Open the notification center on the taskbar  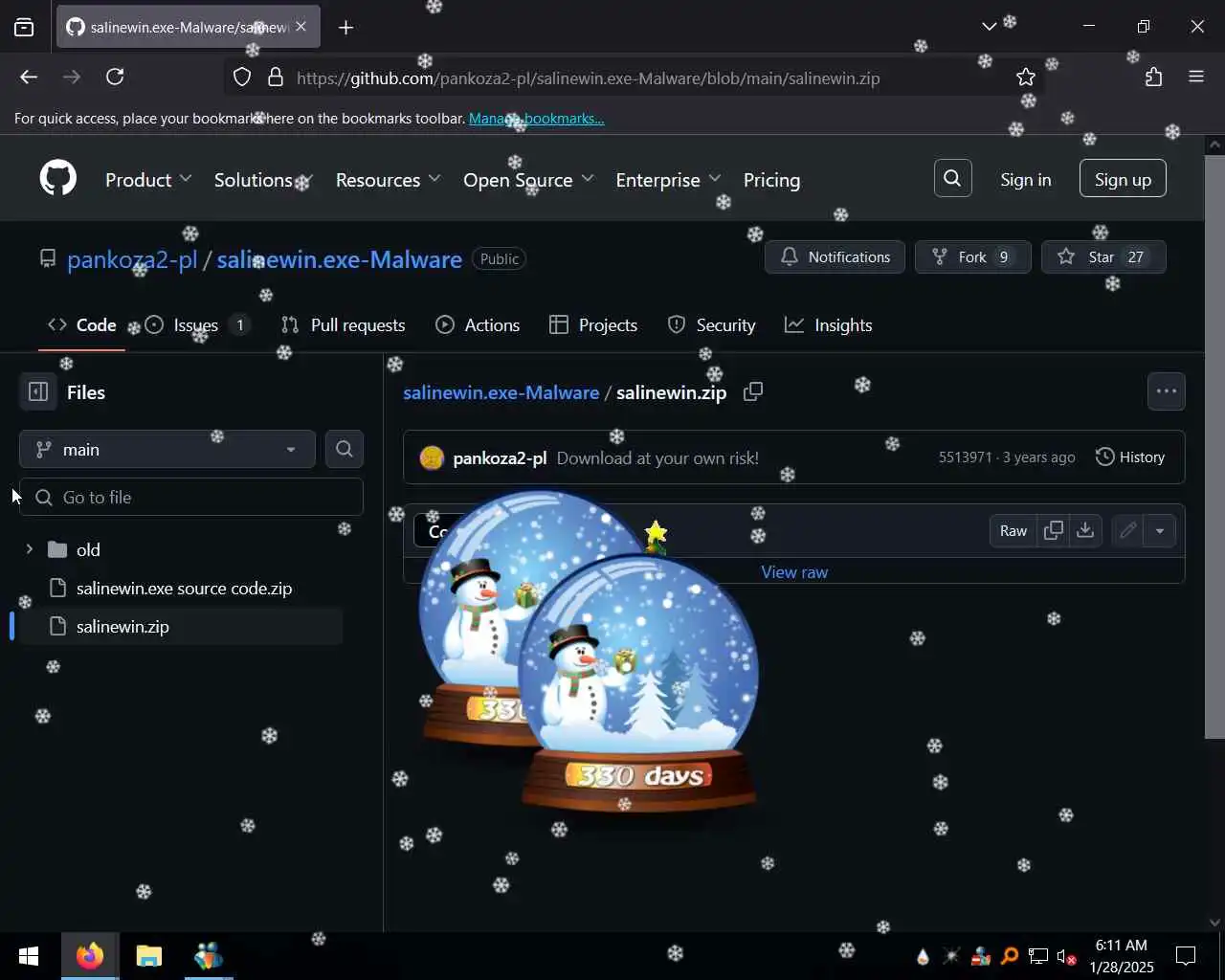1186,956
